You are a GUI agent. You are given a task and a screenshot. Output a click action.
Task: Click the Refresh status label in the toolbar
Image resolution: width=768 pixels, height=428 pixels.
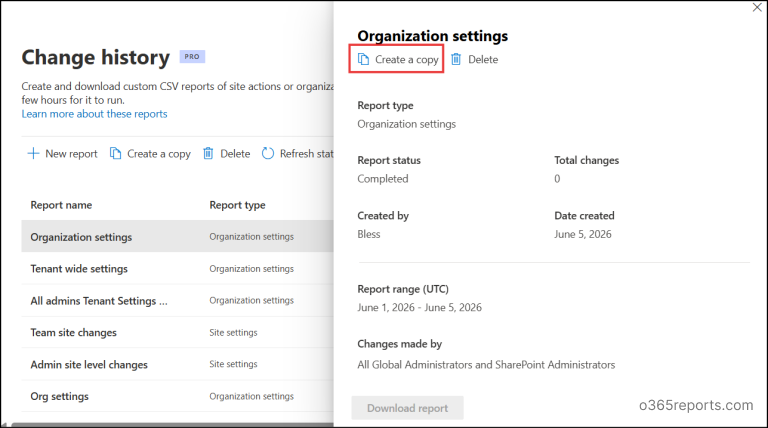click(307, 154)
